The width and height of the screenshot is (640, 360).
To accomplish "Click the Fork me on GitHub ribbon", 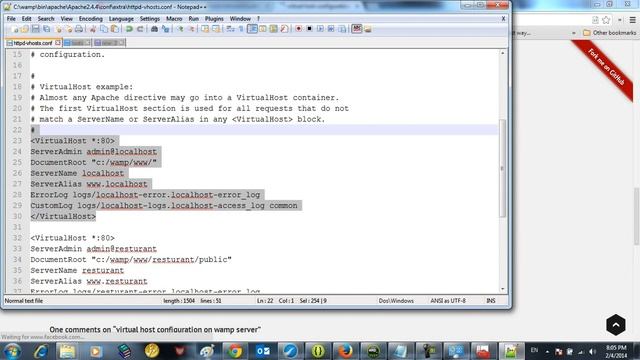I will click(606, 67).
